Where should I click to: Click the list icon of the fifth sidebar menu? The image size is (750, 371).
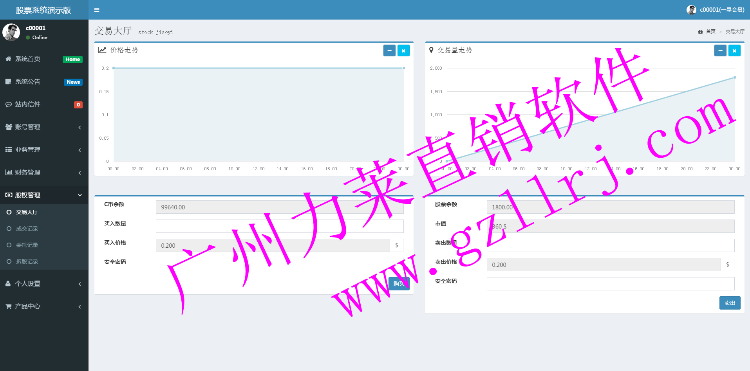8,150
